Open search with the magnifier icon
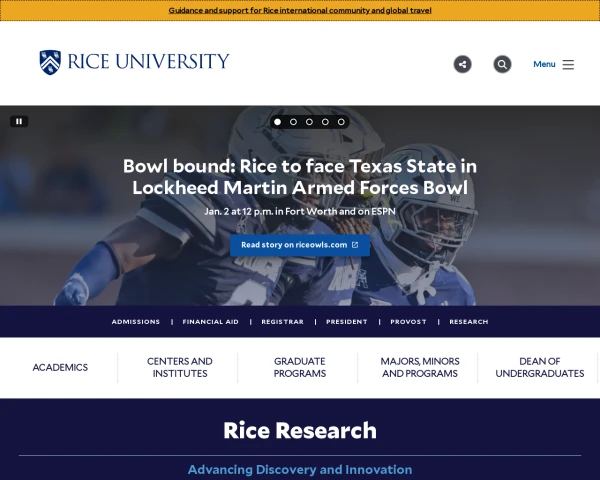This screenshot has height=480, width=600. tap(502, 64)
